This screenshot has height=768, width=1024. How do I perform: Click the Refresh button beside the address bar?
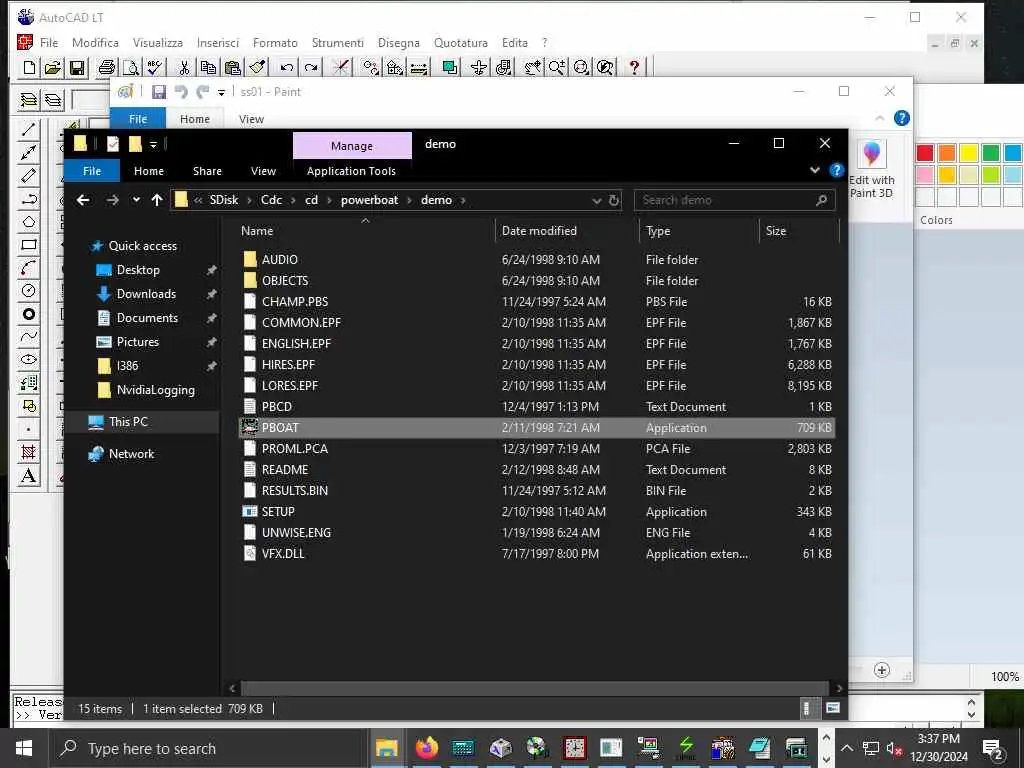[x=614, y=200]
